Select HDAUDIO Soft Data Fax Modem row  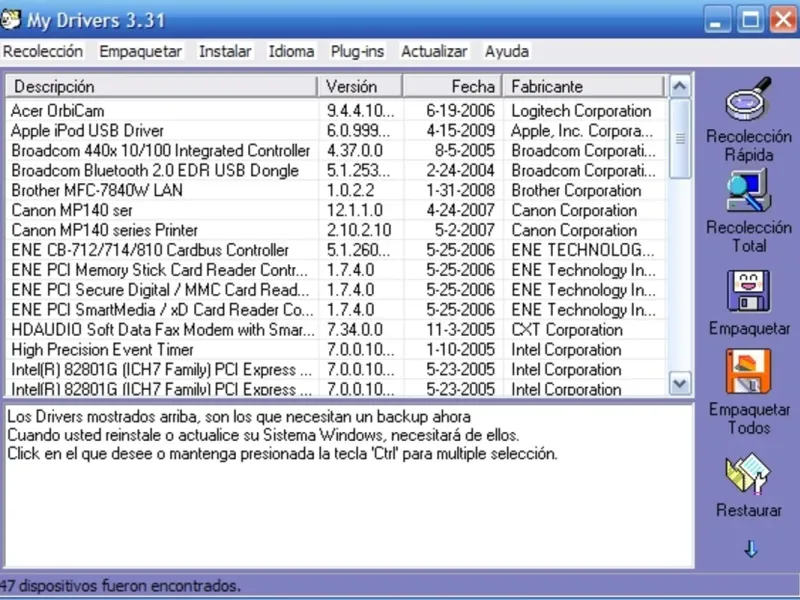pos(337,330)
